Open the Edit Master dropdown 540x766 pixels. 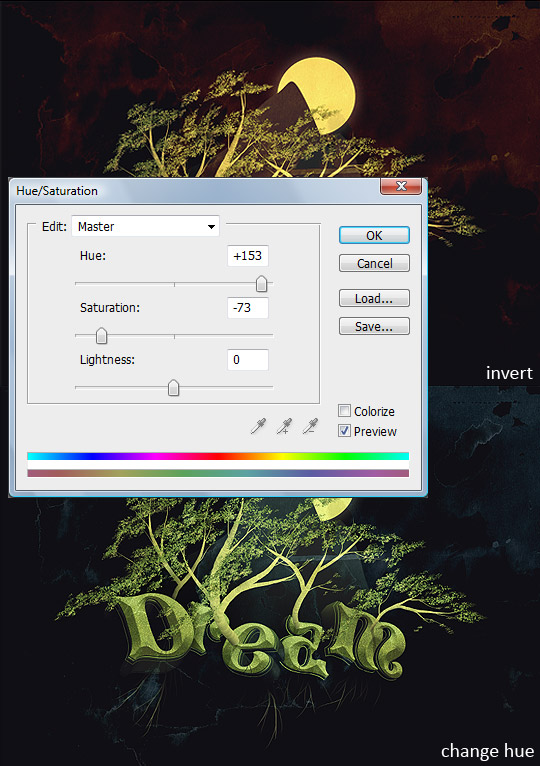tap(145, 226)
